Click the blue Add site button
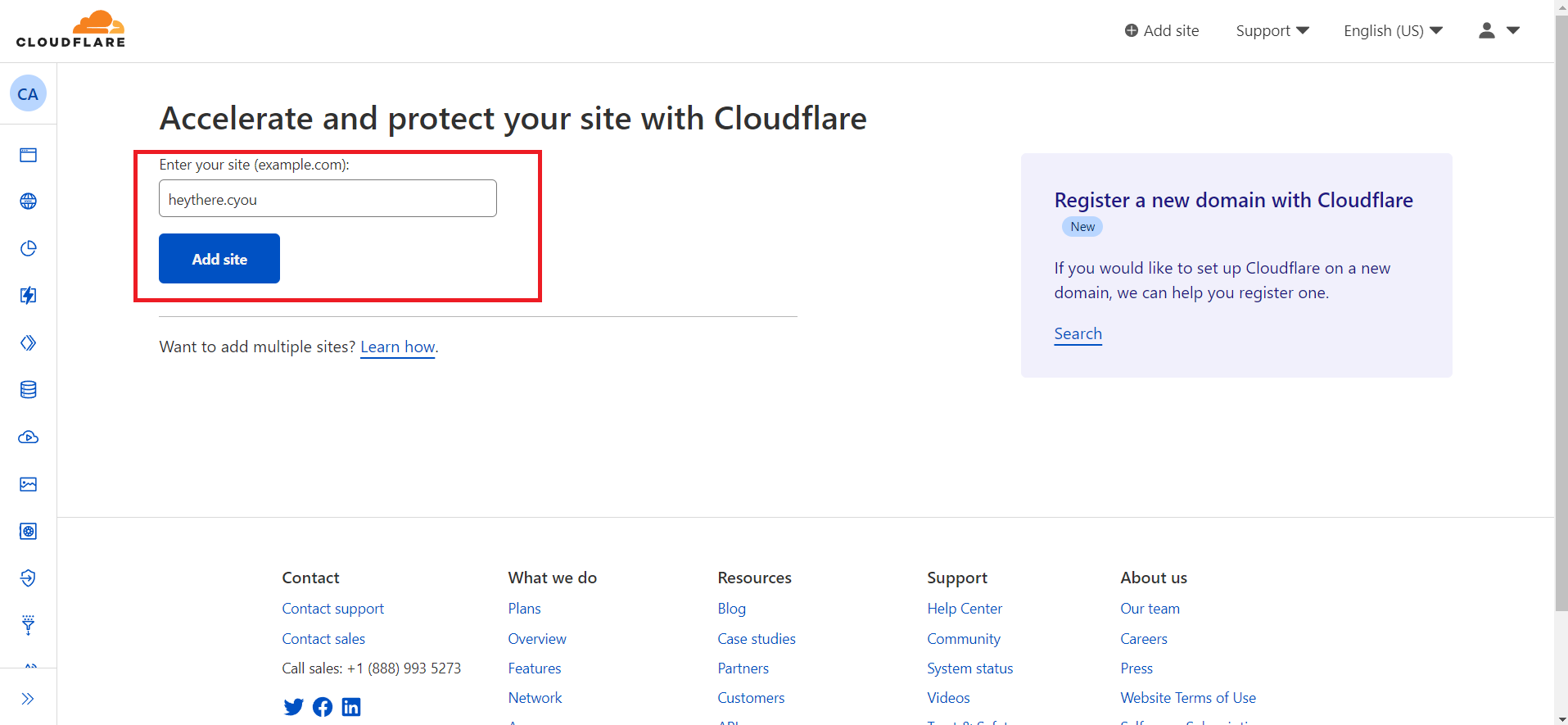Image resolution: width=1568 pixels, height=725 pixels. point(219,259)
